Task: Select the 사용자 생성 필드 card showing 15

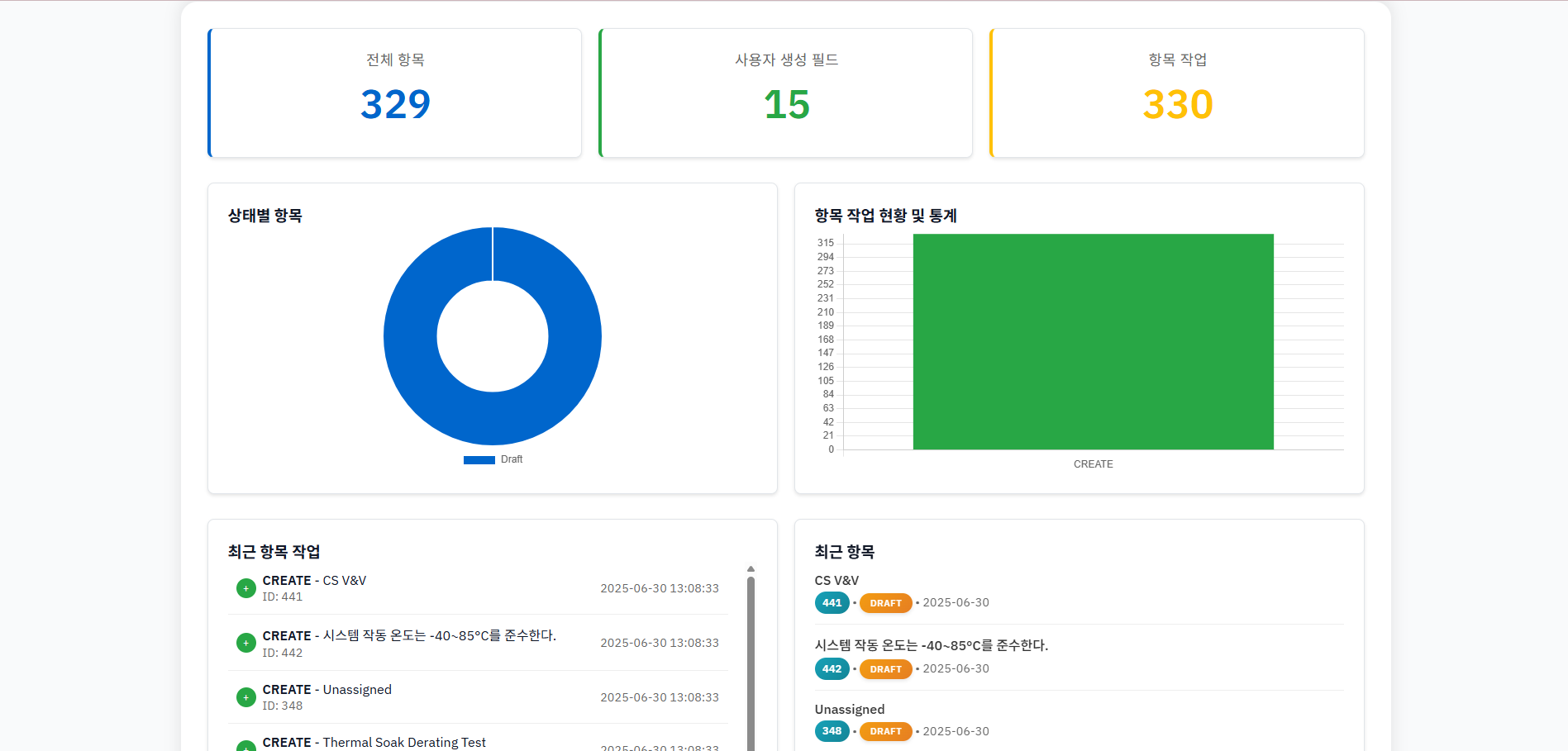Action: point(785,92)
